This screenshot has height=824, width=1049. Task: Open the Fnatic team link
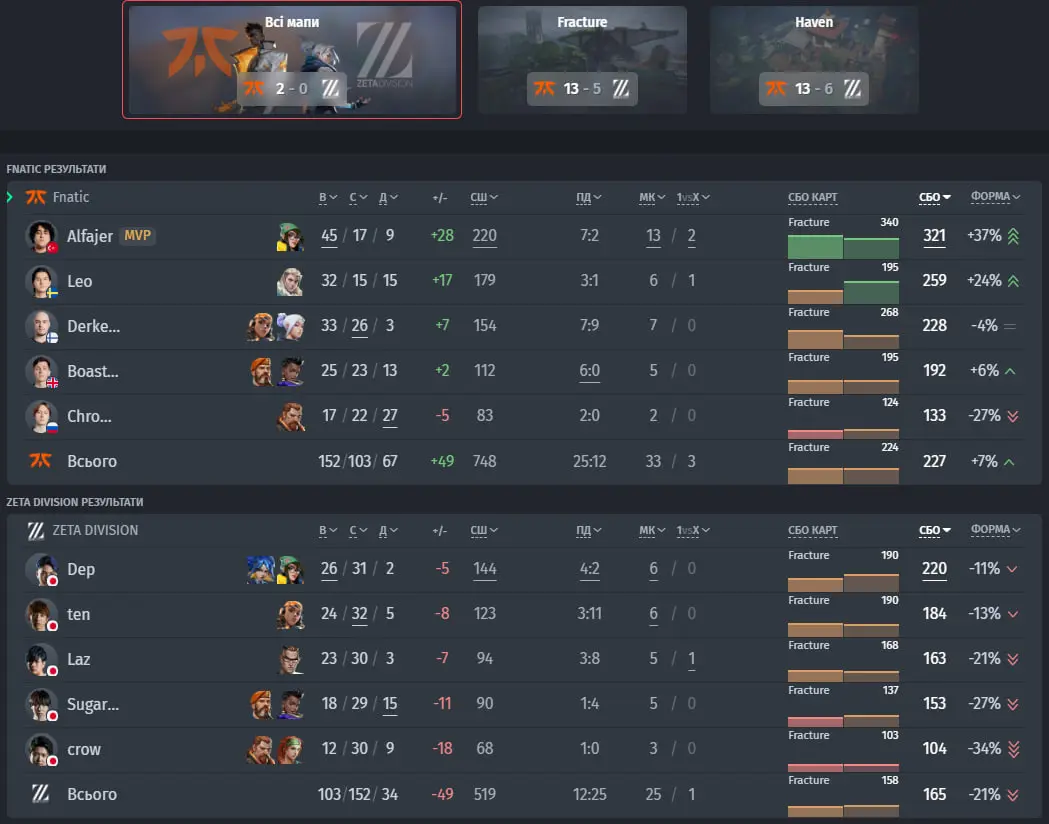(71, 197)
